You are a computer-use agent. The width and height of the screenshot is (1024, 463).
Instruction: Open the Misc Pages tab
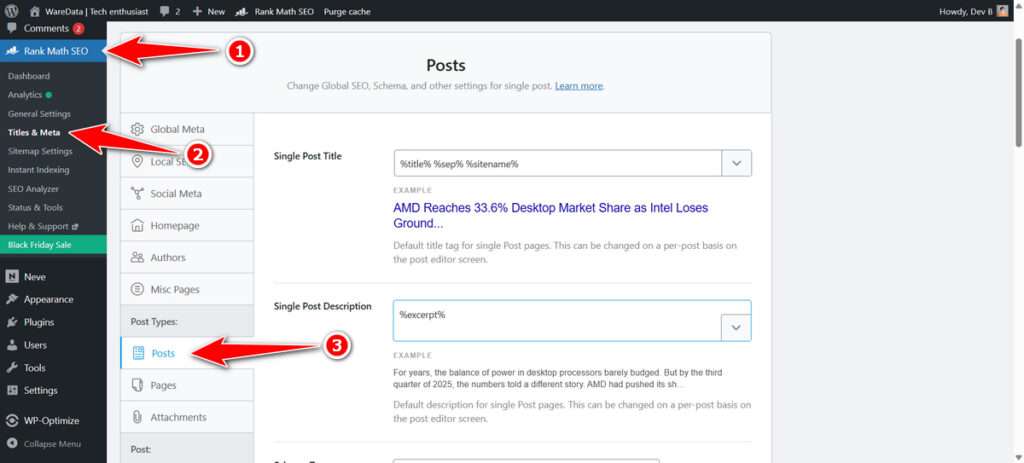pos(187,289)
